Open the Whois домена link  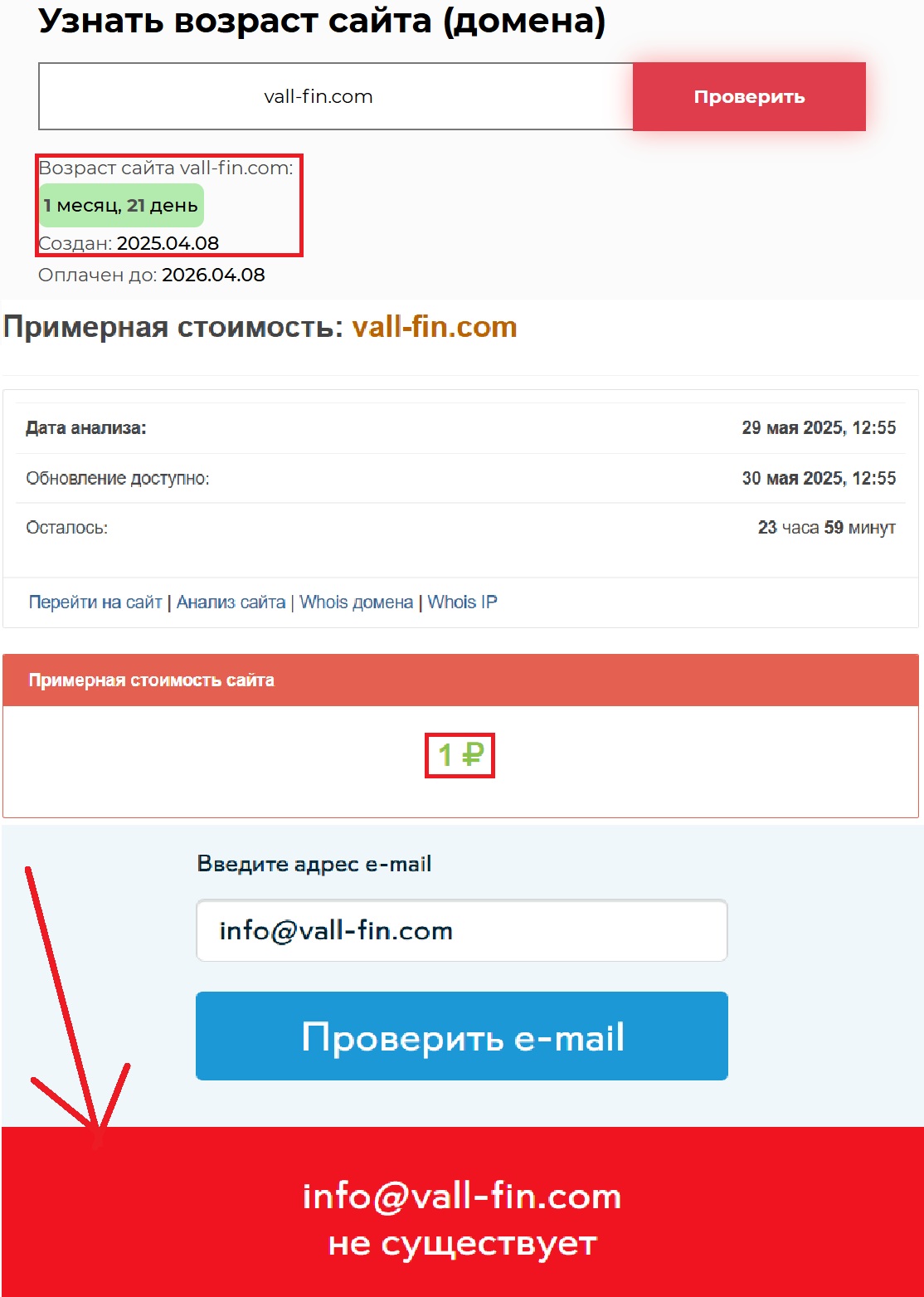[x=356, y=602]
